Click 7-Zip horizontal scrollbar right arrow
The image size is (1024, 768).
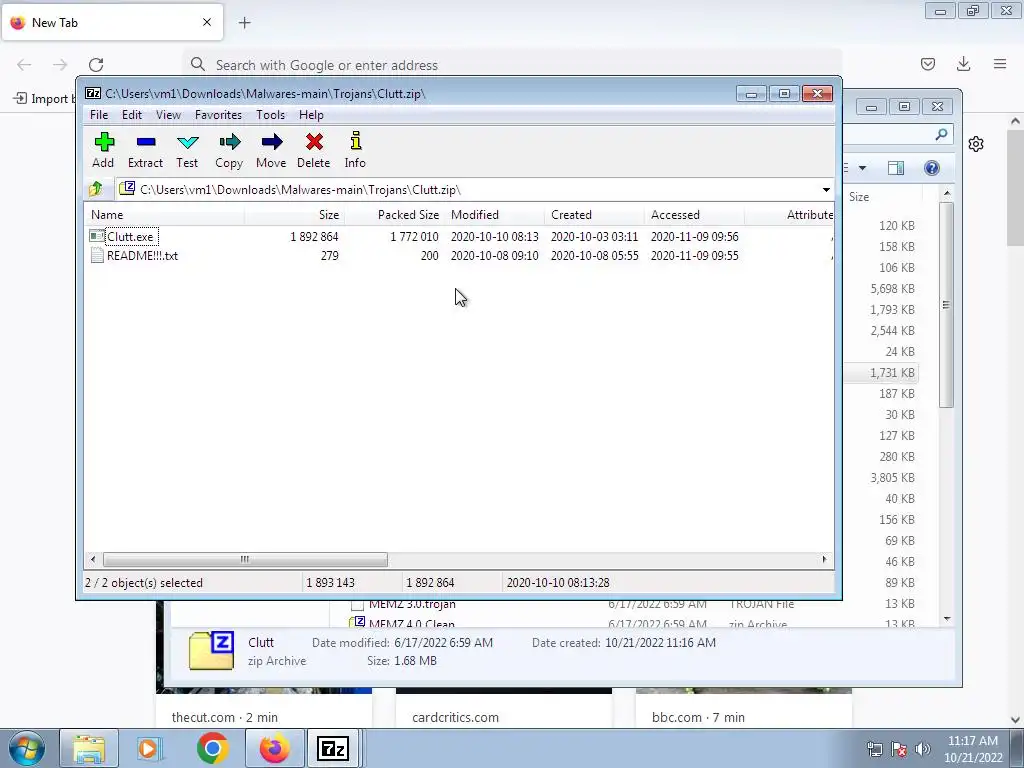(824, 559)
